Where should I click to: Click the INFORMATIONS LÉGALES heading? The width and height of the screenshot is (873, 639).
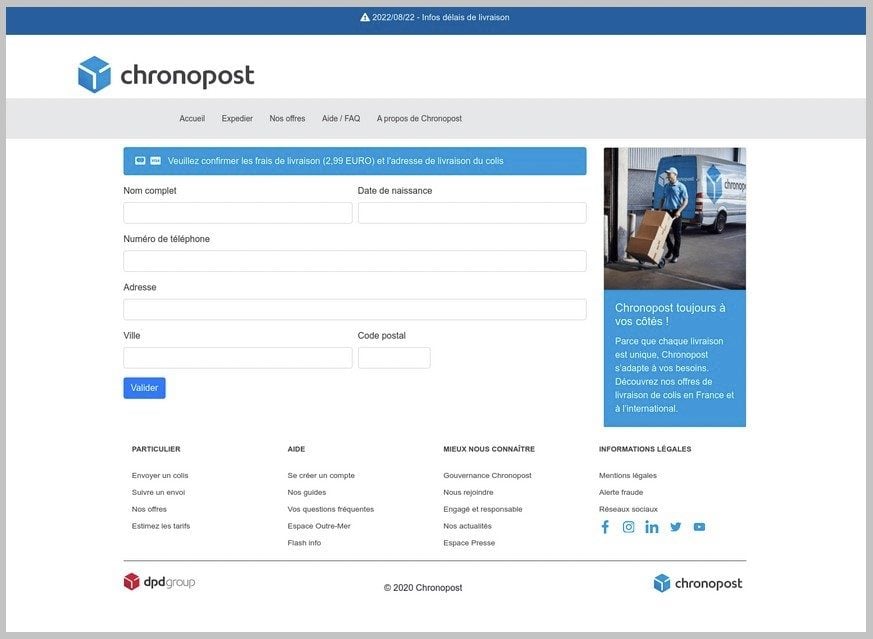[645, 449]
